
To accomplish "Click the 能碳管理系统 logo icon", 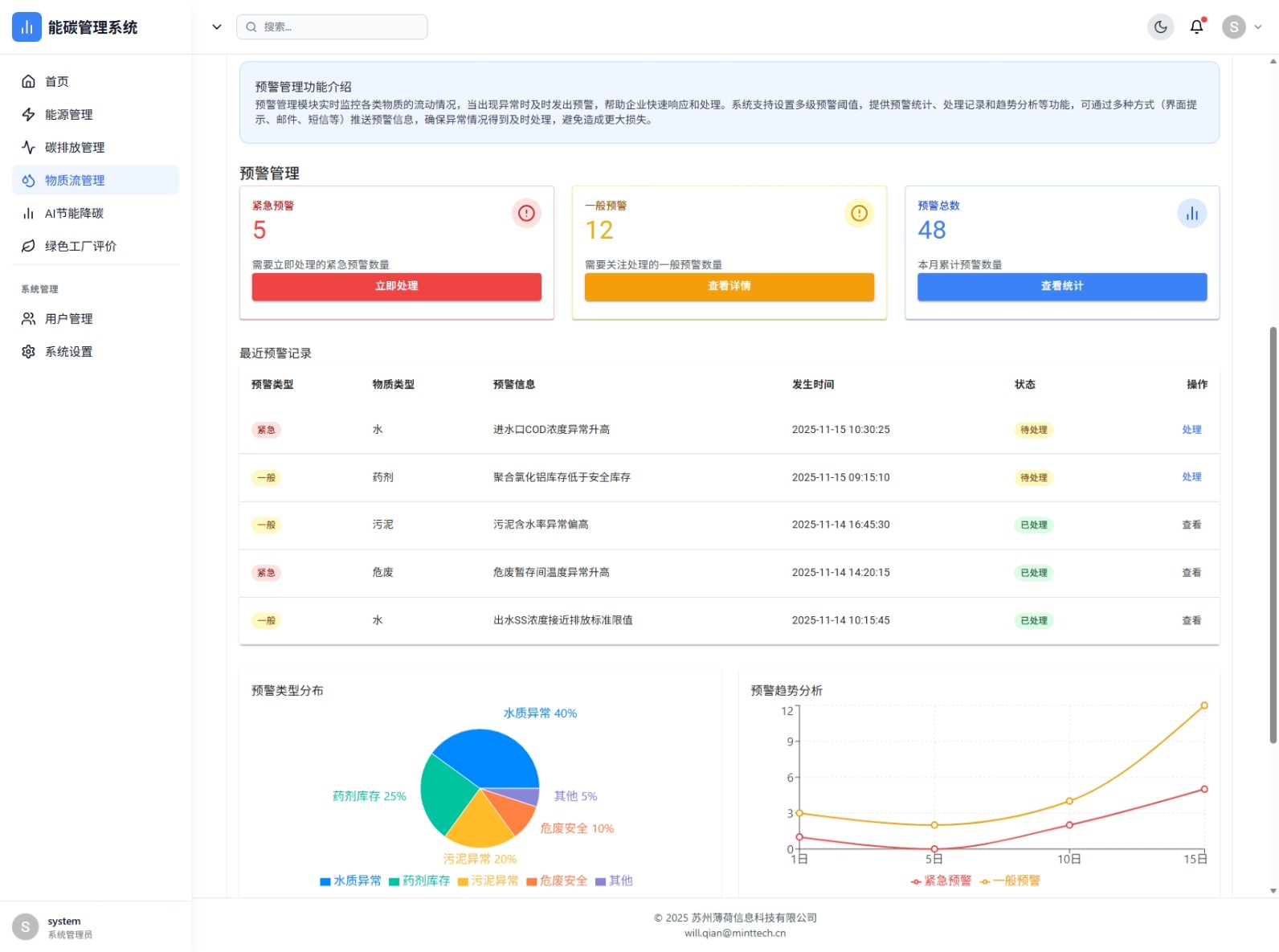I will tap(27, 27).
